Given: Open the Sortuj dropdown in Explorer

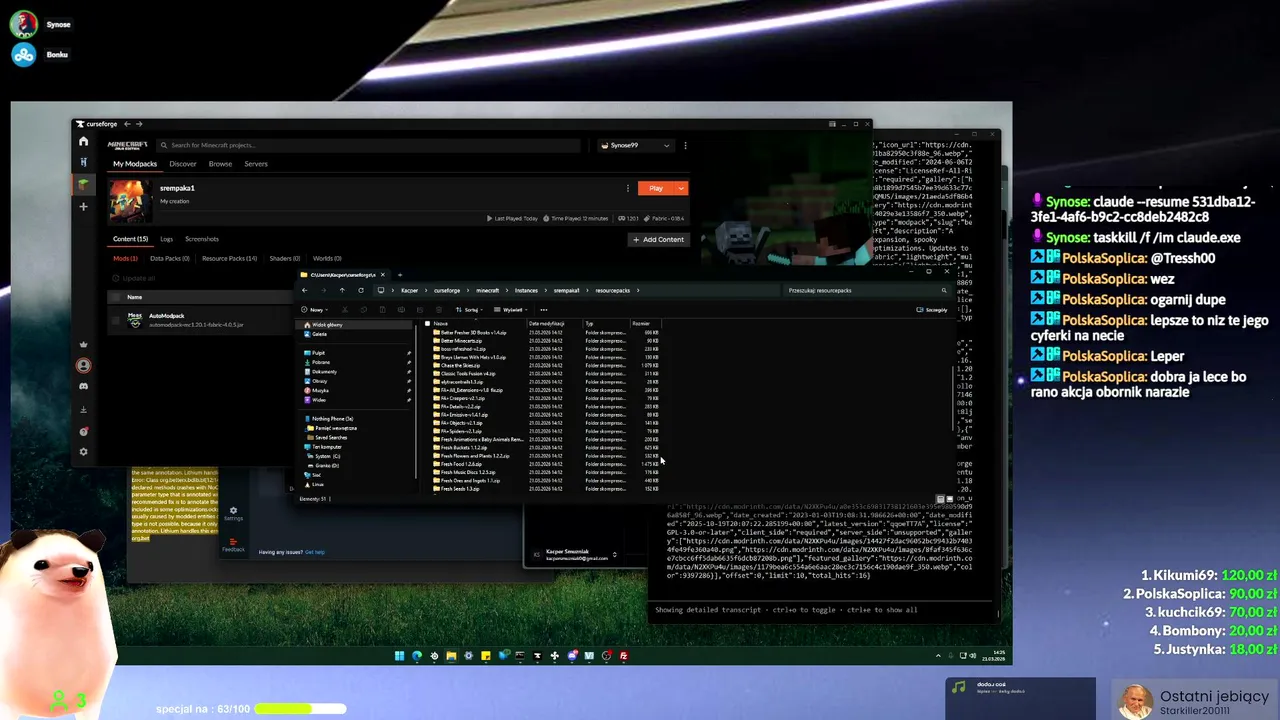Looking at the screenshot, I should pyautogui.click(x=469, y=309).
